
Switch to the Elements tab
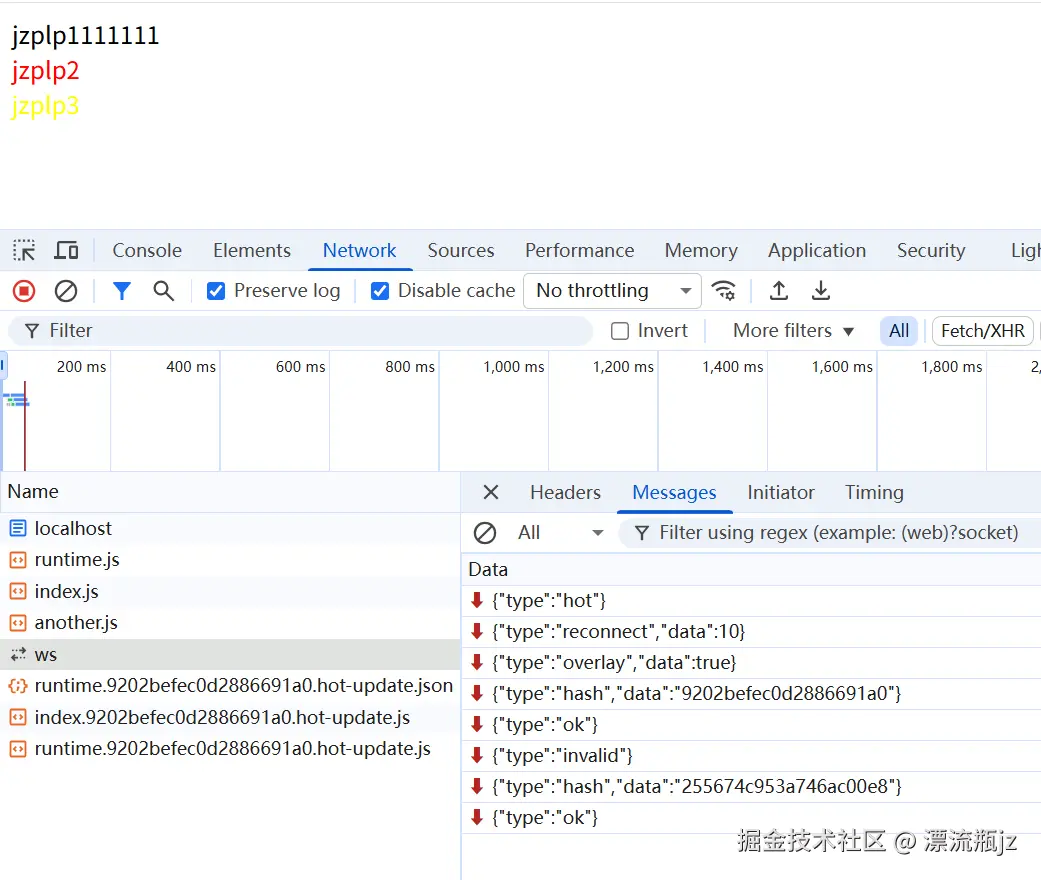click(x=252, y=250)
